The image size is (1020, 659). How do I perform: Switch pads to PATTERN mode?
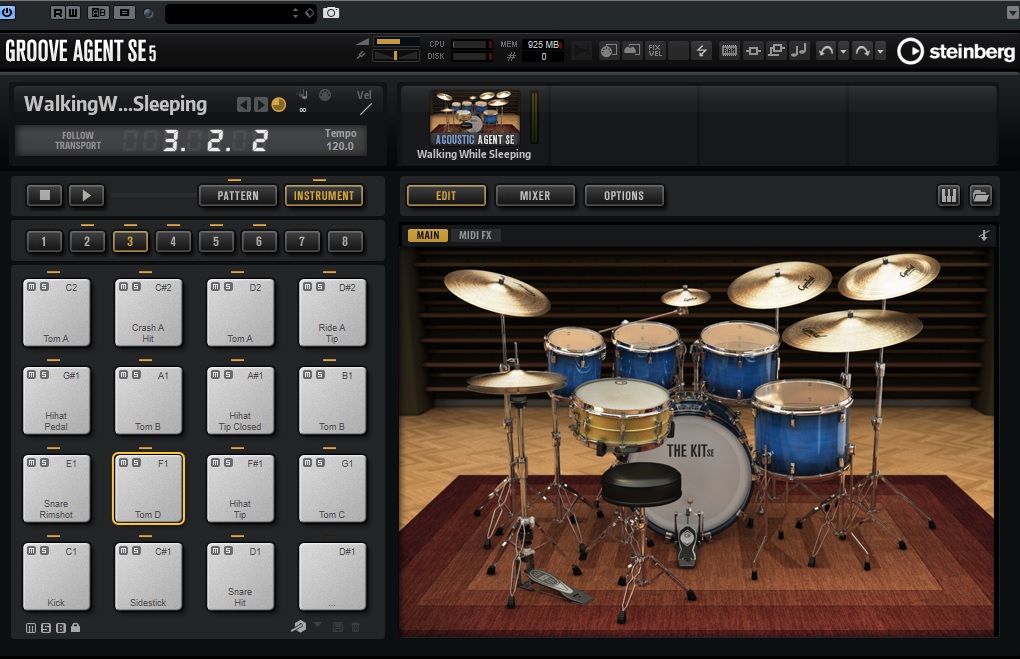click(238, 196)
